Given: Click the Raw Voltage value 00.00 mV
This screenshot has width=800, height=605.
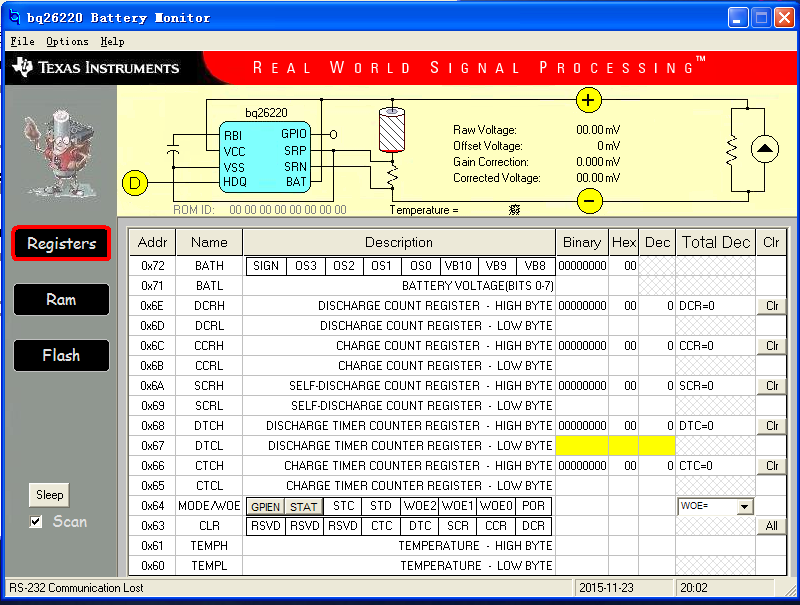Looking at the screenshot, I should coord(598,130).
